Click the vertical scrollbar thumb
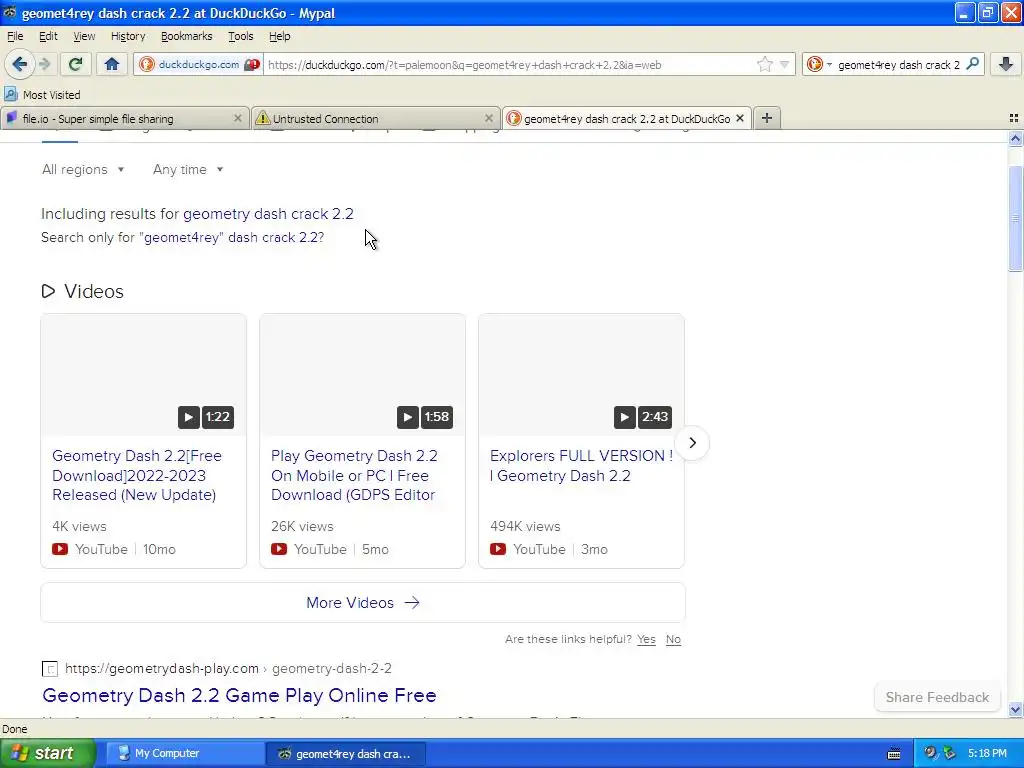The width and height of the screenshot is (1024, 768). tap(1015, 218)
